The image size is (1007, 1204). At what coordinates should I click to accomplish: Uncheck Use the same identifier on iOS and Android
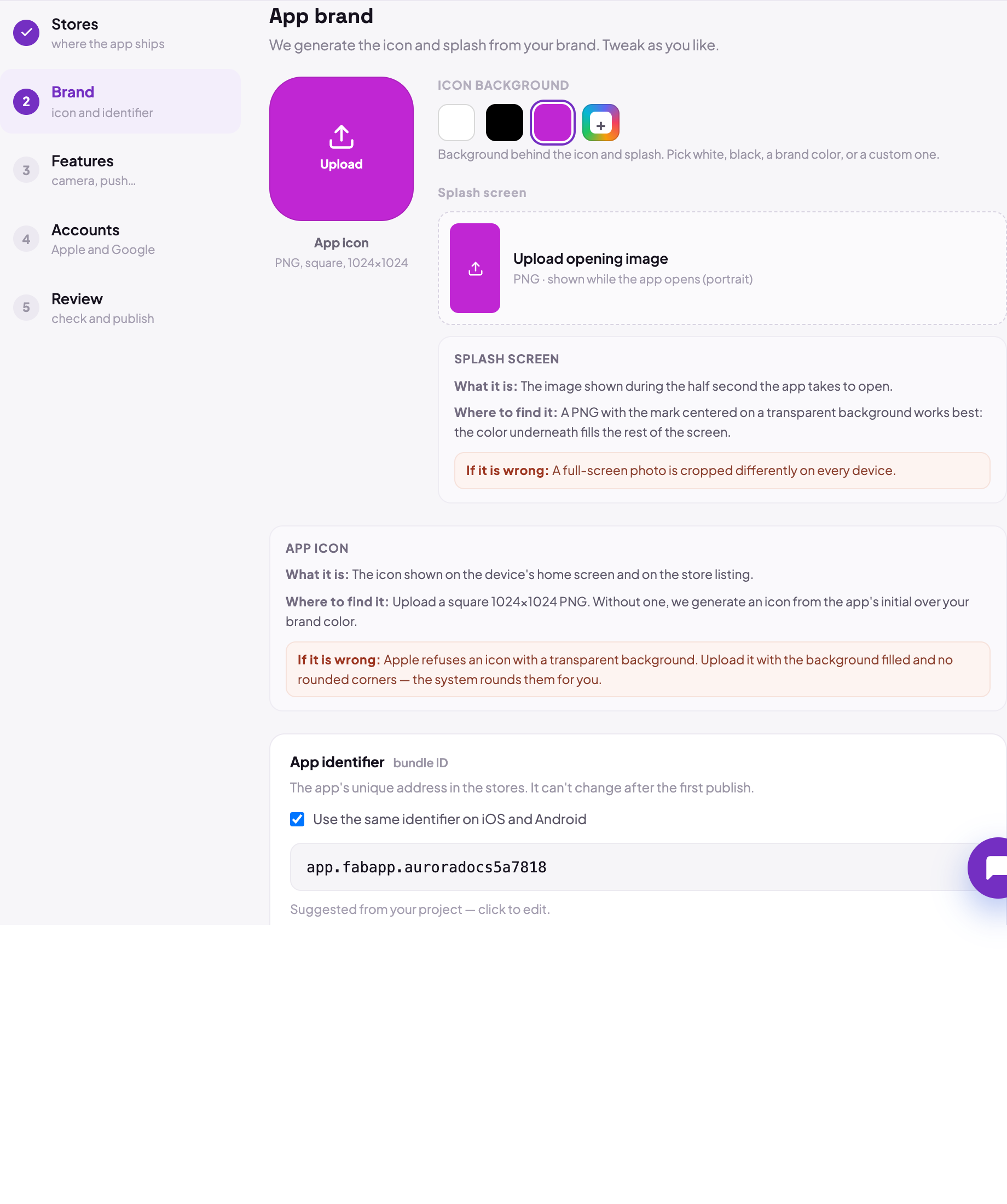pos(297,819)
